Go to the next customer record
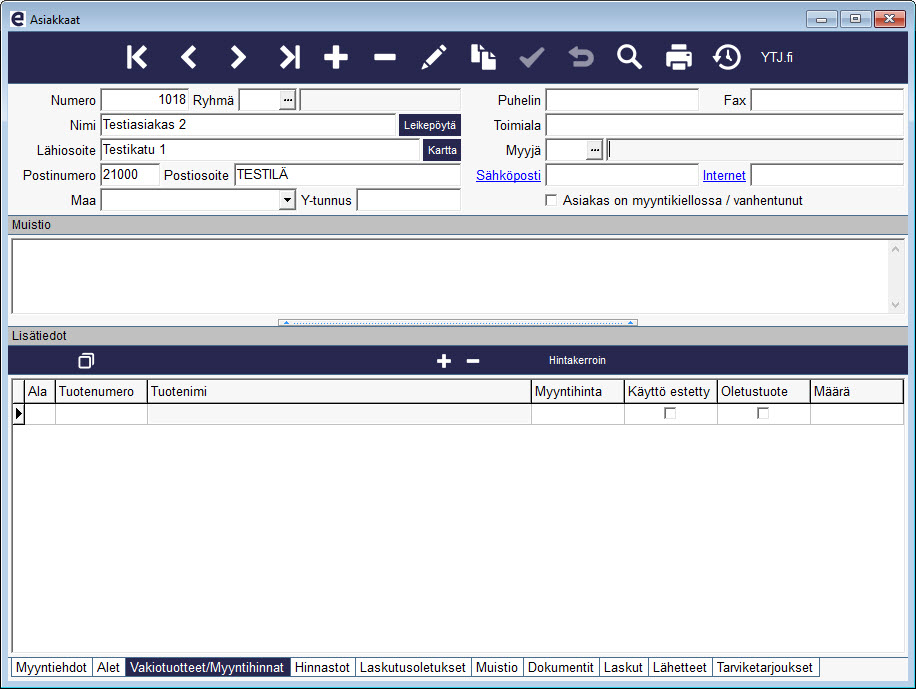The image size is (916, 689). [x=237, y=57]
